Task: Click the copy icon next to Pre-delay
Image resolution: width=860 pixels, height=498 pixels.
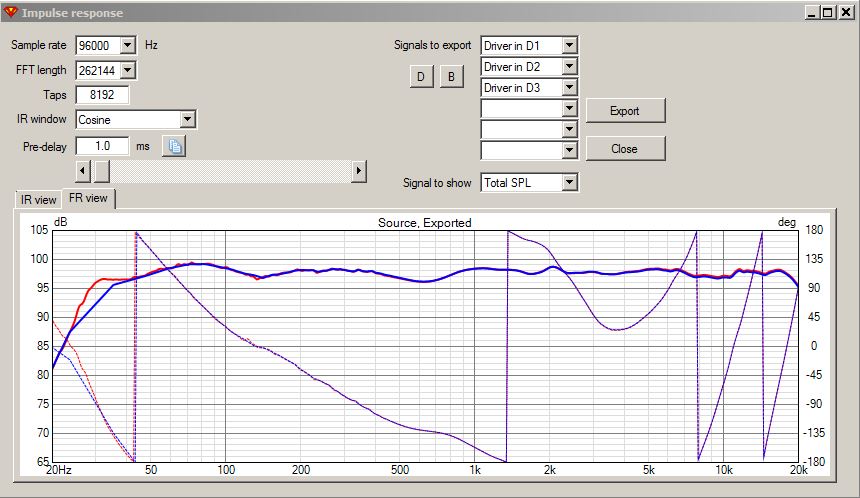Action: pos(175,147)
